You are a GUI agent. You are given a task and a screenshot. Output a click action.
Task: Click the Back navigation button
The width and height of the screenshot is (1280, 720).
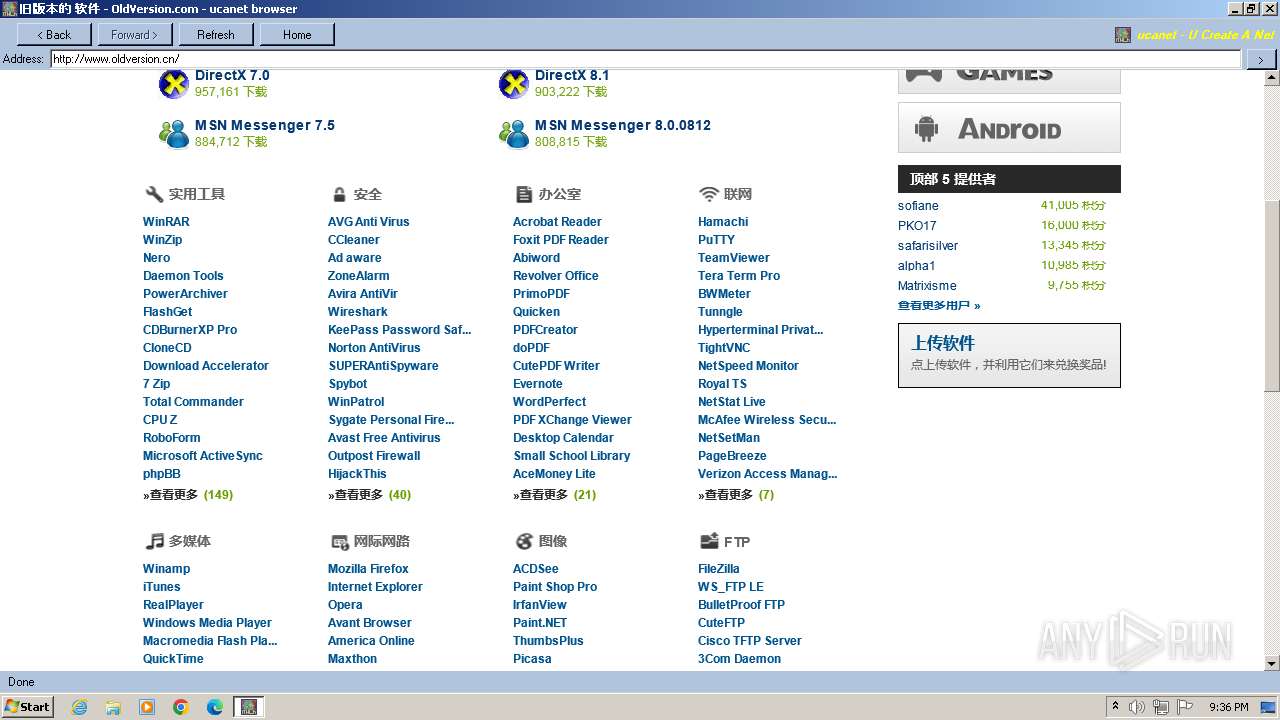pyautogui.click(x=55, y=34)
